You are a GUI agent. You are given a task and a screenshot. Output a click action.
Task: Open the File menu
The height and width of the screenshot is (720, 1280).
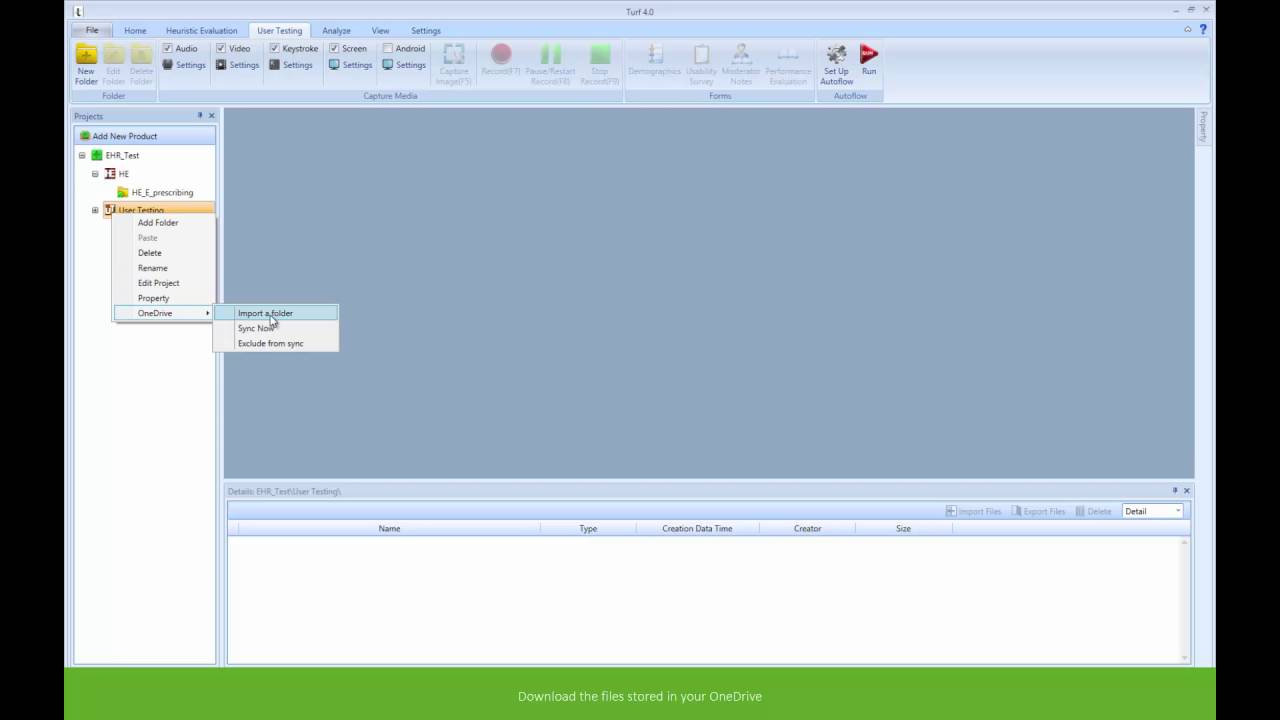[x=92, y=30]
